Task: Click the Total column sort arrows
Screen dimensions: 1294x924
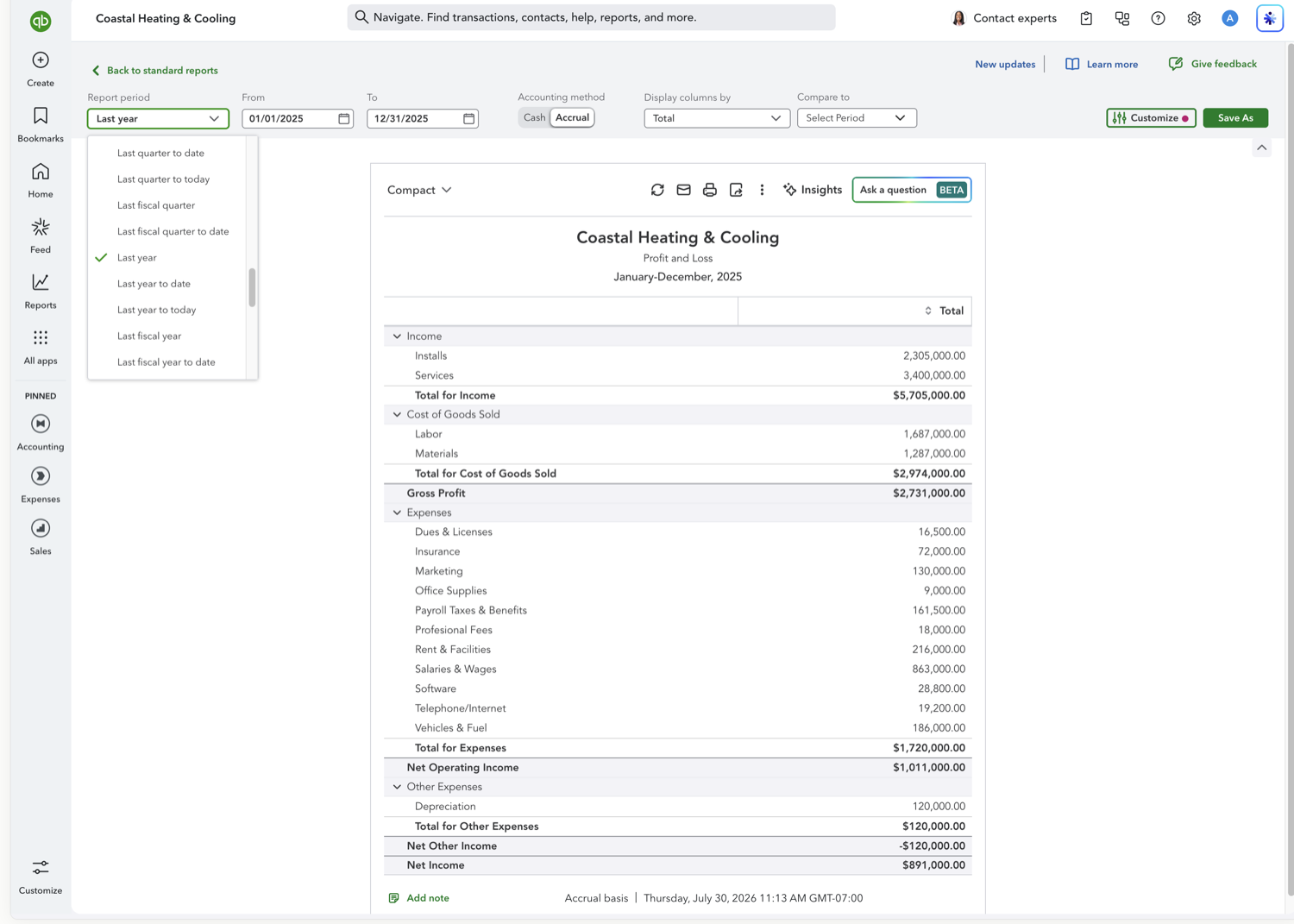Action: (x=928, y=311)
